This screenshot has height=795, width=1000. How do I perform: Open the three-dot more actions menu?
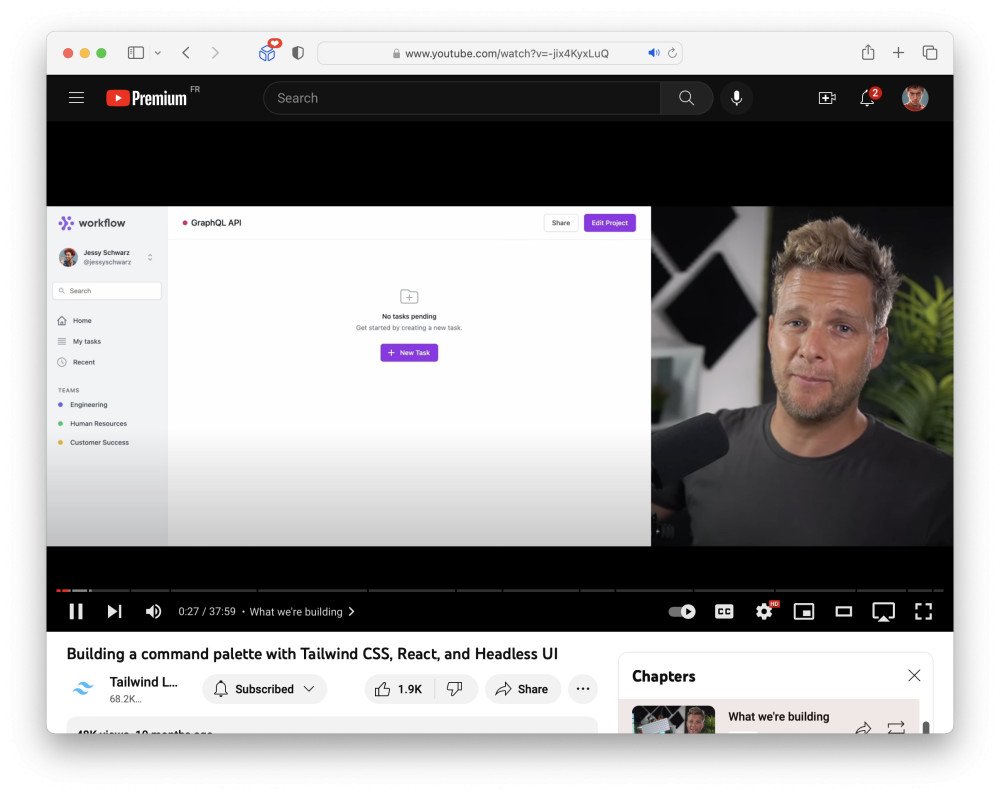coord(583,689)
